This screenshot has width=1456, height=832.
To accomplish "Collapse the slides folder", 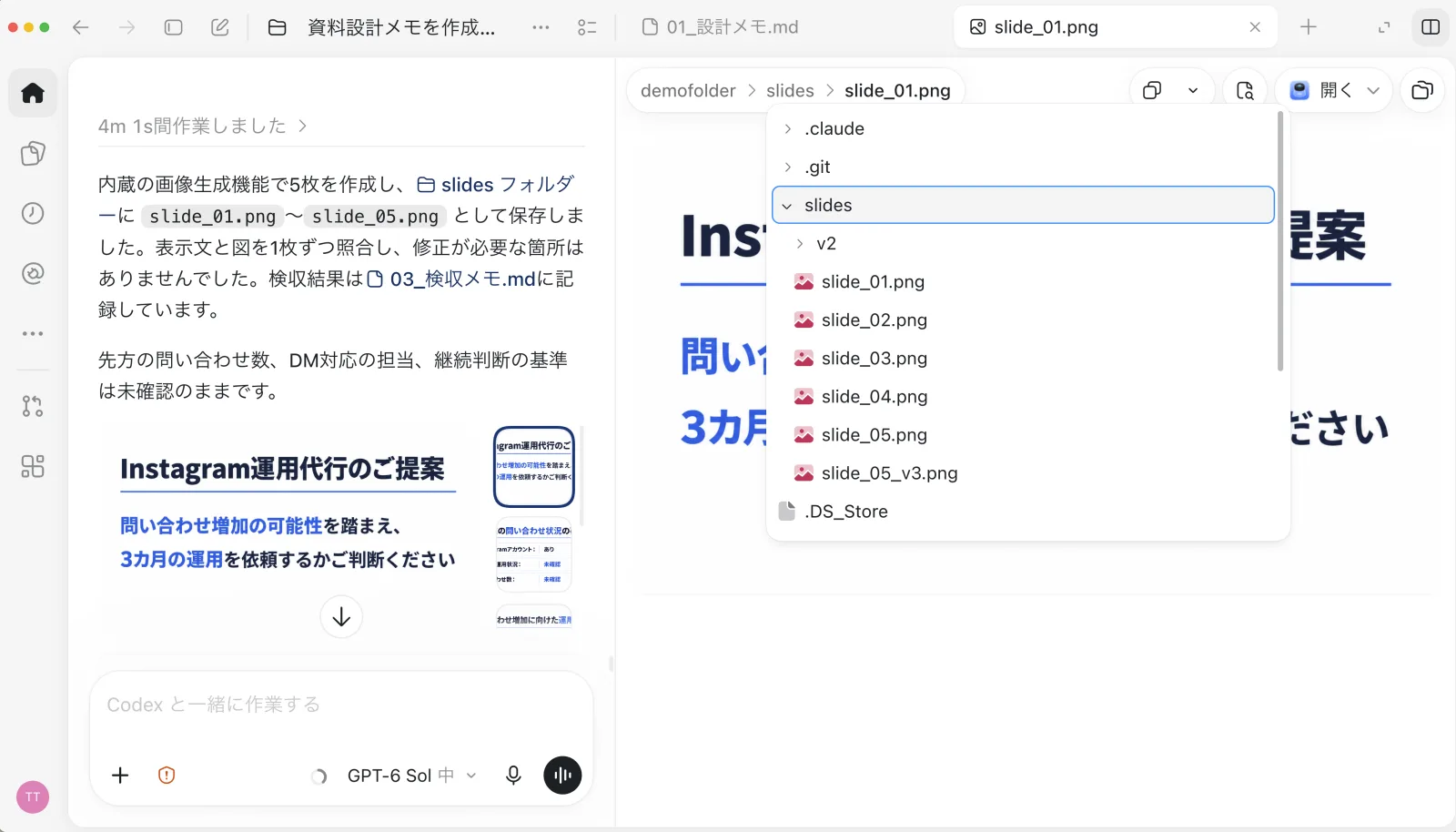I will pos(787,205).
